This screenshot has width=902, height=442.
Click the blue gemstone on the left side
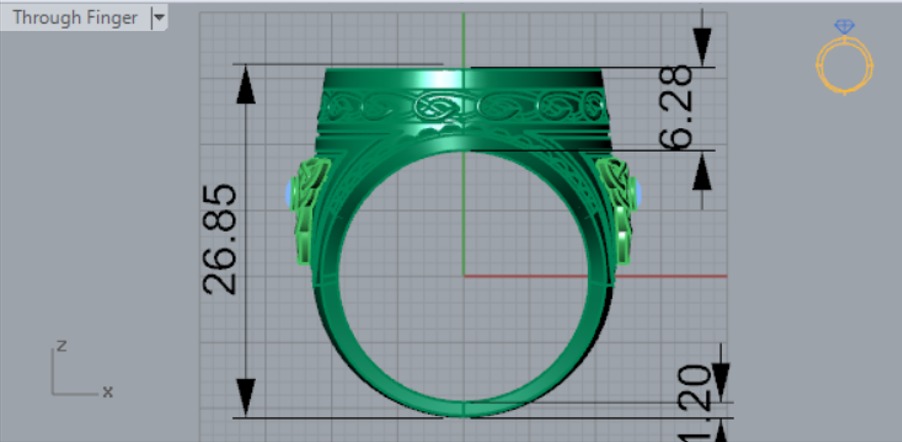(289, 193)
